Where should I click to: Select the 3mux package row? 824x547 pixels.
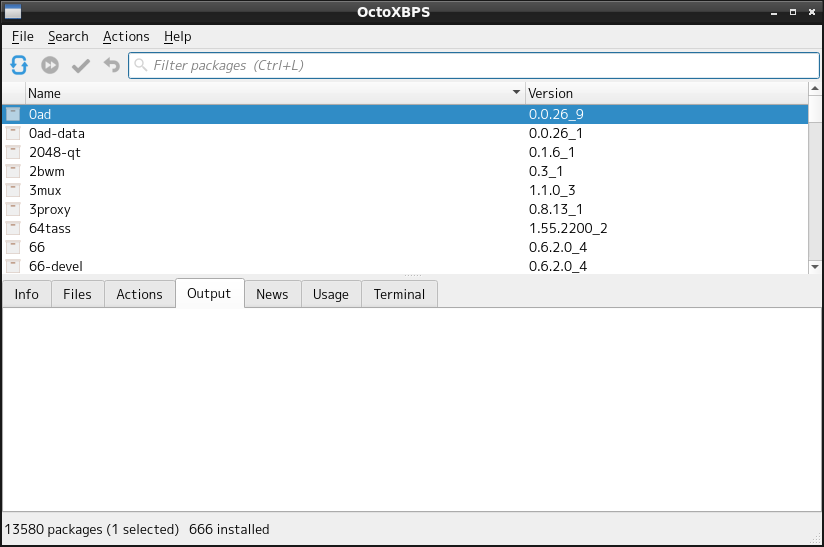pos(405,190)
